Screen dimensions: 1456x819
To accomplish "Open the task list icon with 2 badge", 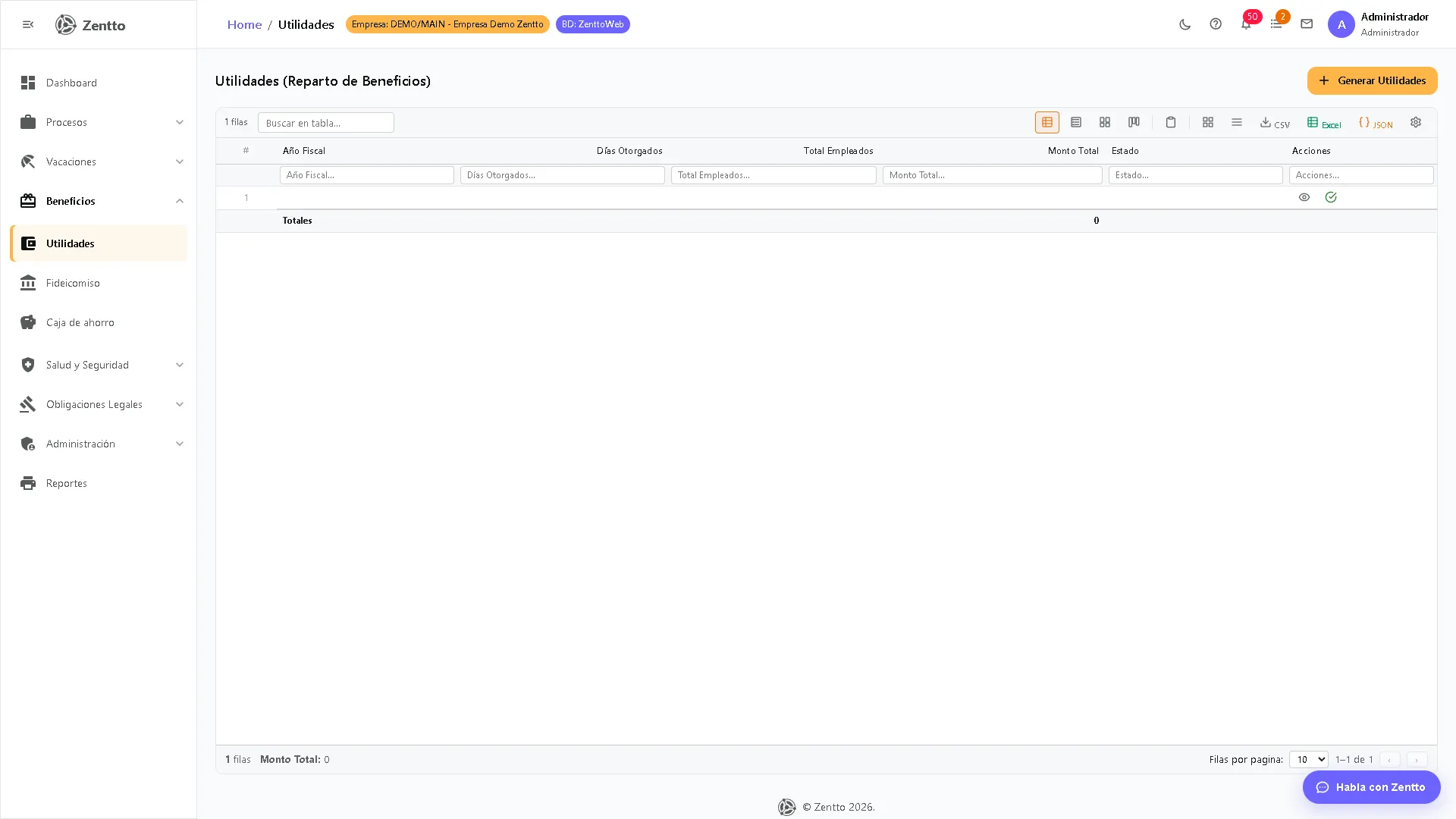I will click(1276, 24).
